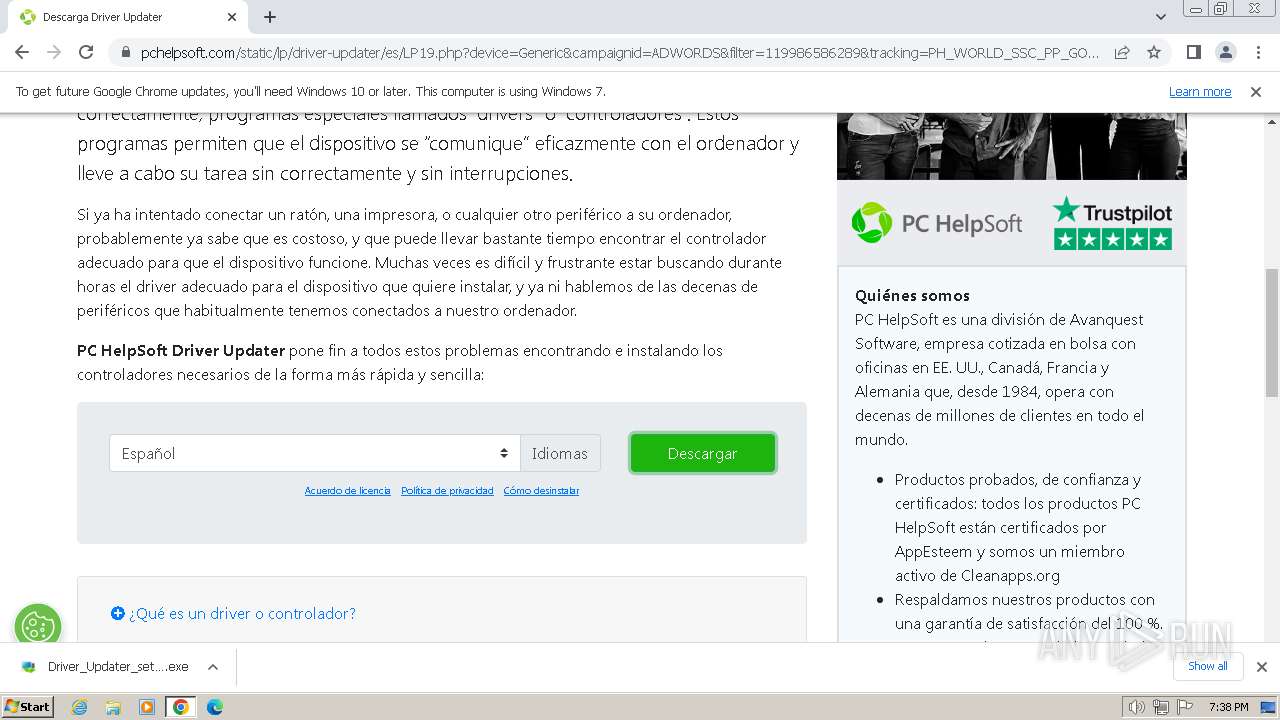Viewport: 1280px width, 720px height.
Task: Click the Quiénes somos heading
Action: coord(912,295)
